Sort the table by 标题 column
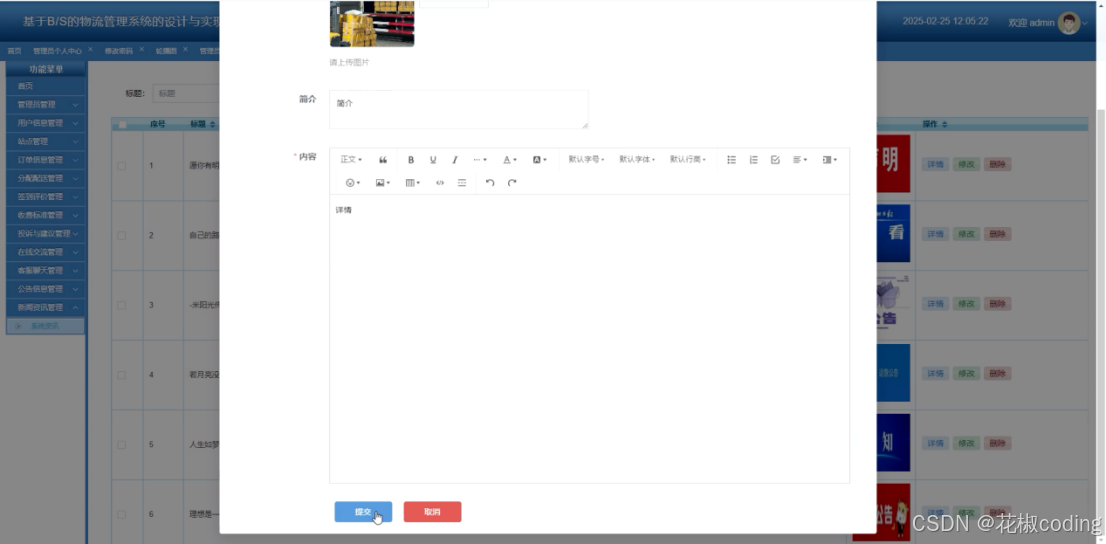1106x544 pixels. coord(212,124)
